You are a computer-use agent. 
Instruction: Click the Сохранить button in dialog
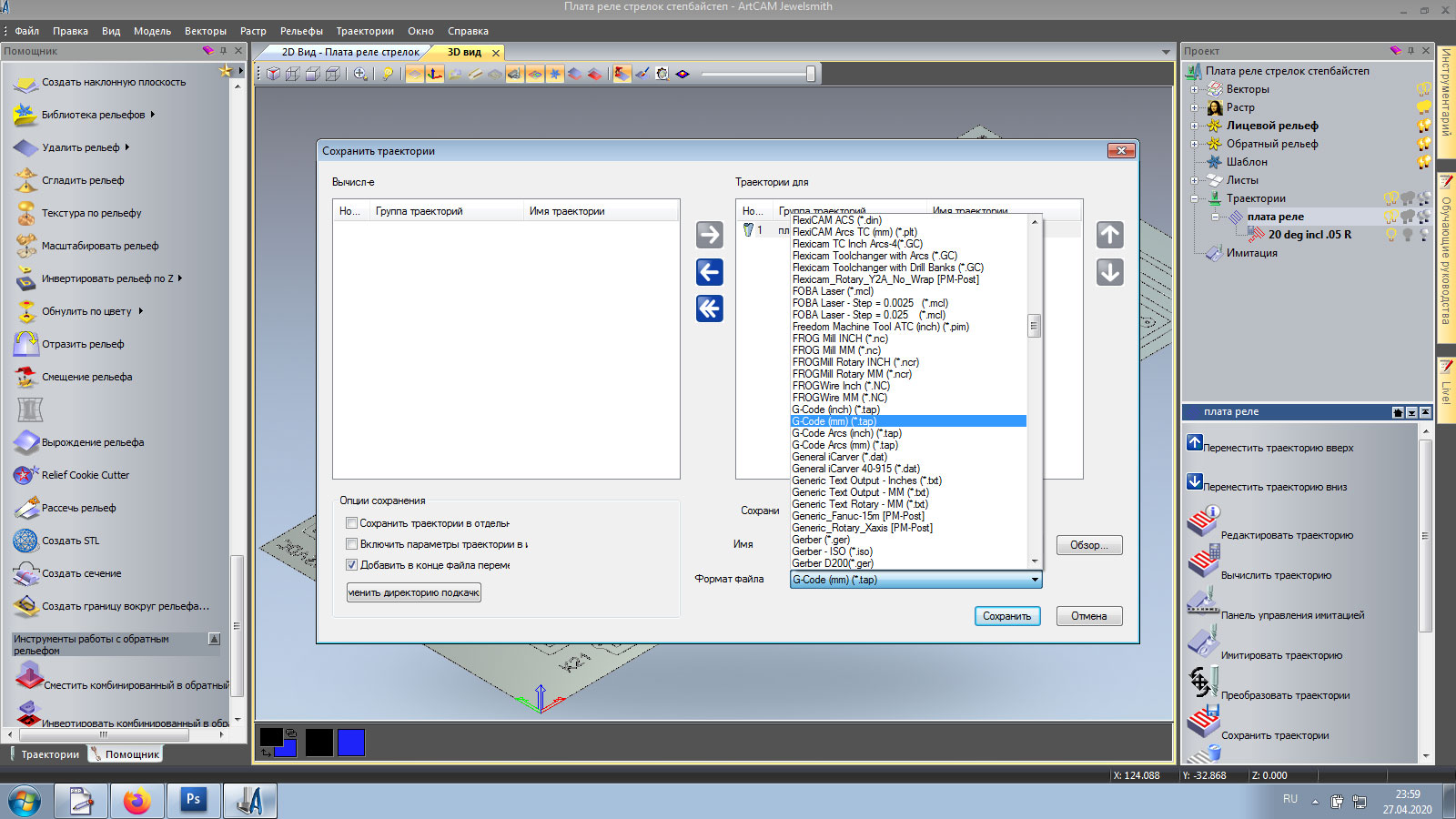tap(1006, 616)
